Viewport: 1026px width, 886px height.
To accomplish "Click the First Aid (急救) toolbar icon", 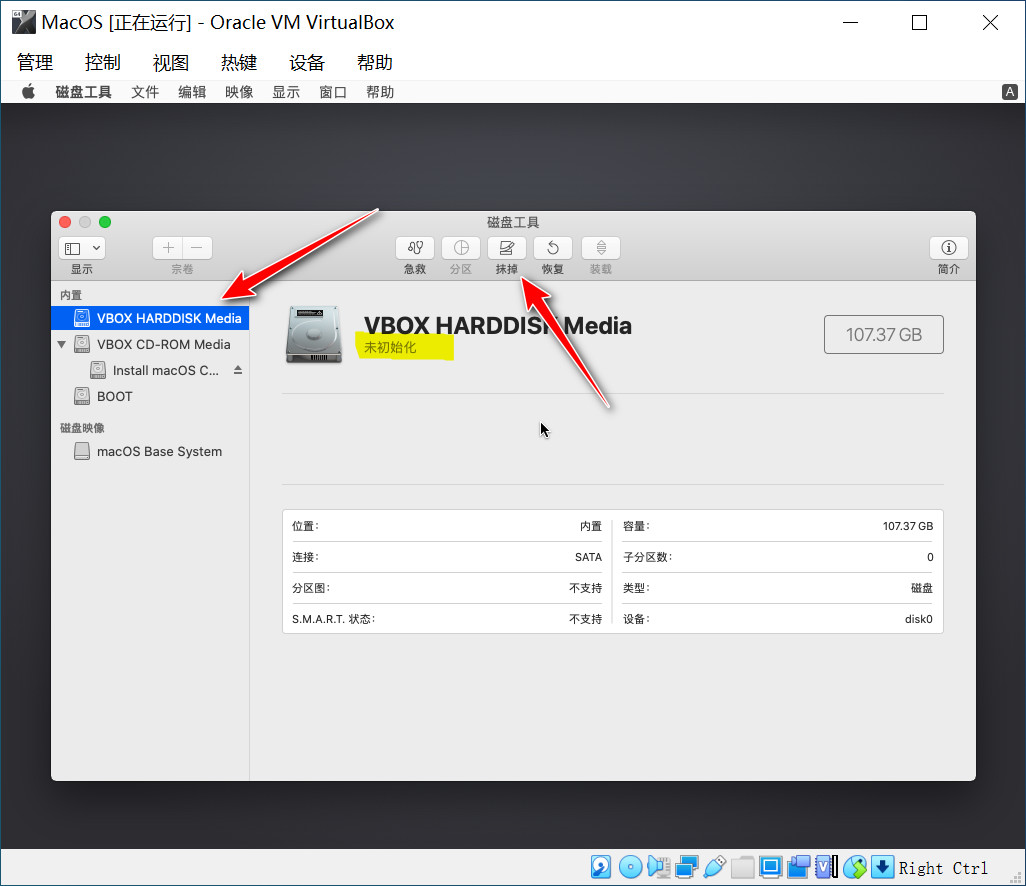I will pos(415,248).
